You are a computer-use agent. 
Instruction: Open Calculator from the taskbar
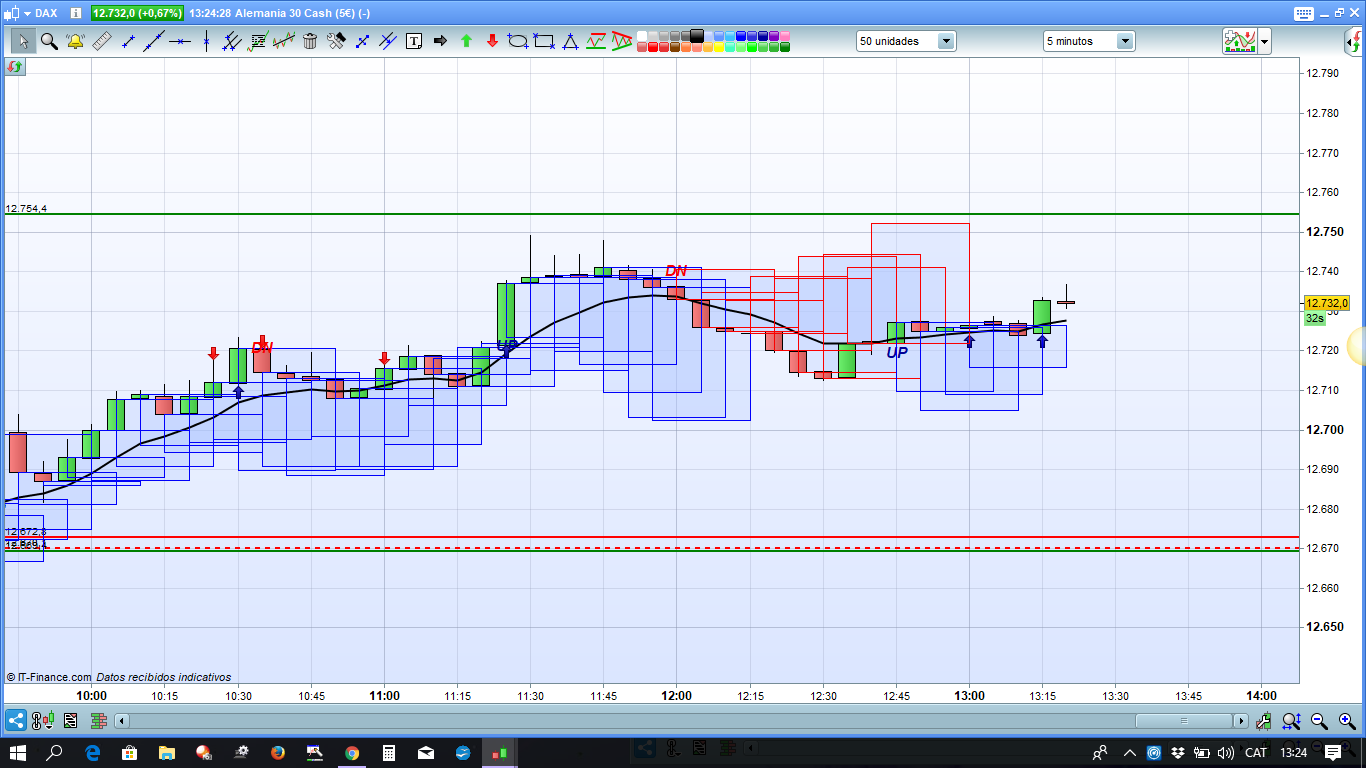389,752
